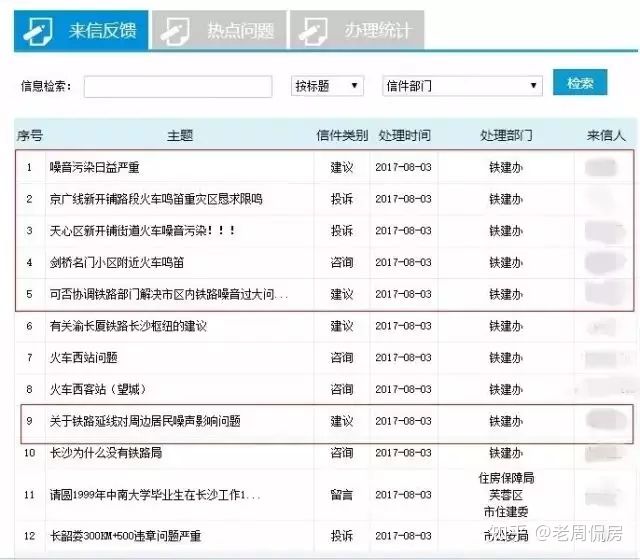Viewport: 640px width, 560px height.
Task: Open letter 长沙为什么没有铁路局
Action: pyautogui.click(x=106, y=453)
